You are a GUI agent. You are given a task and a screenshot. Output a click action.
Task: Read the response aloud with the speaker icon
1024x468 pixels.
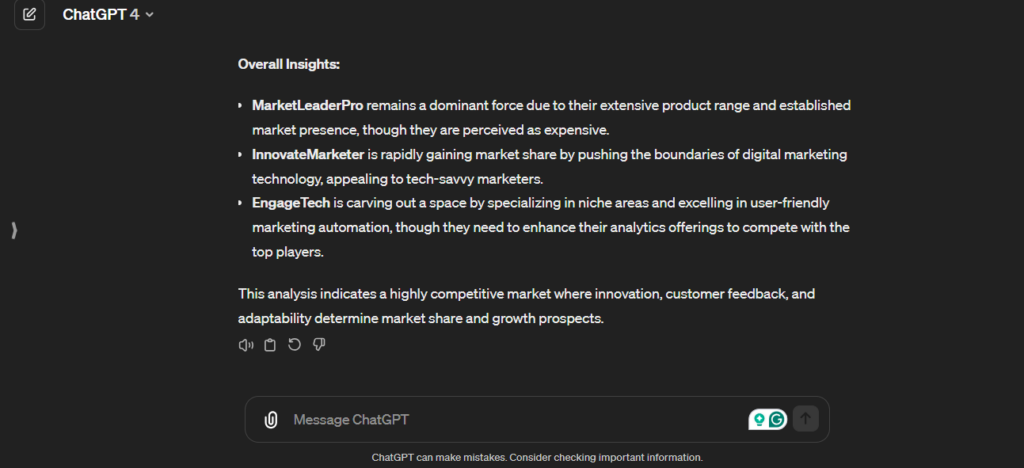pos(245,345)
